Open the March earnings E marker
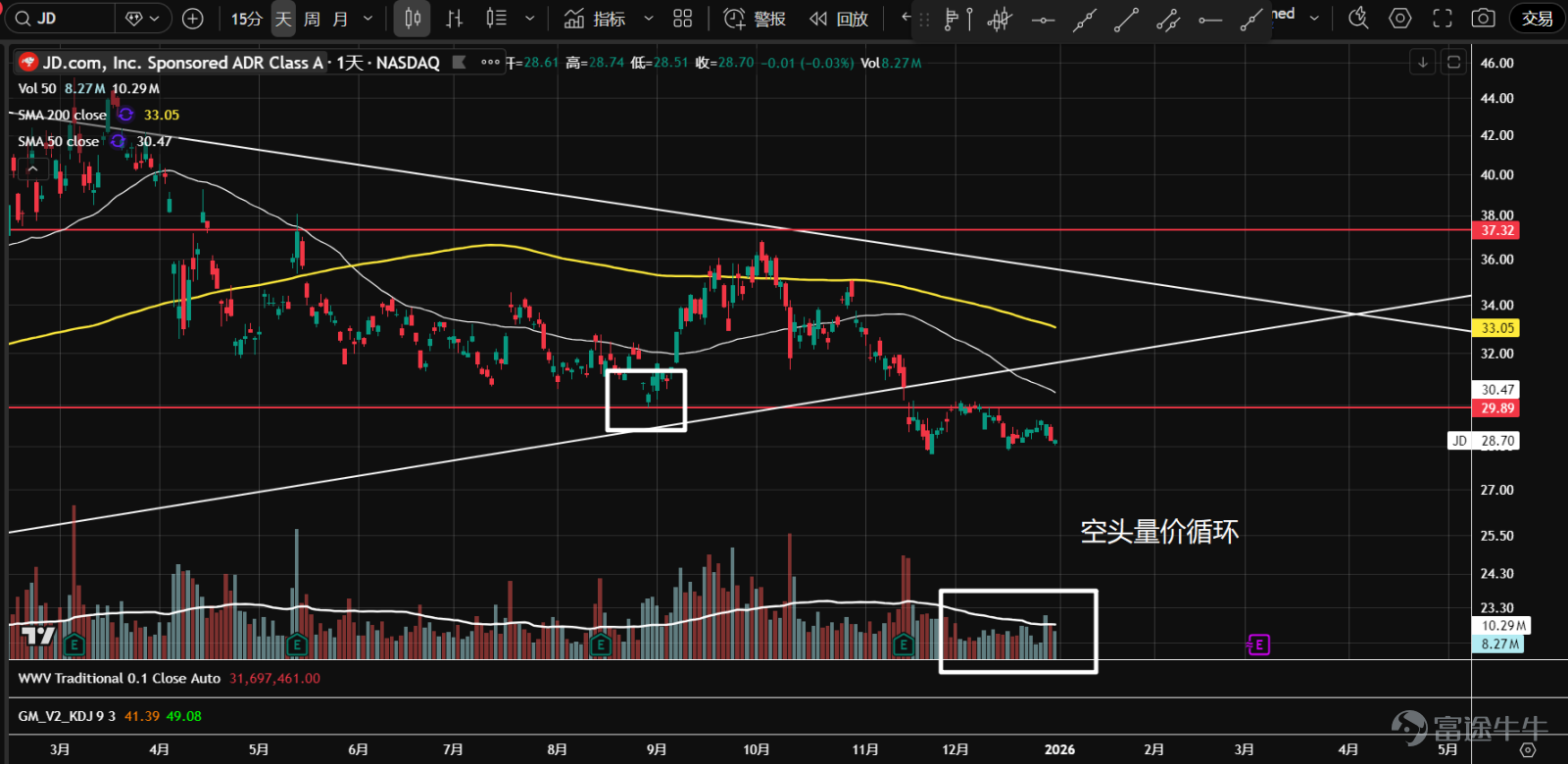This screenshot has height=764, width=1568. [73, 645]
